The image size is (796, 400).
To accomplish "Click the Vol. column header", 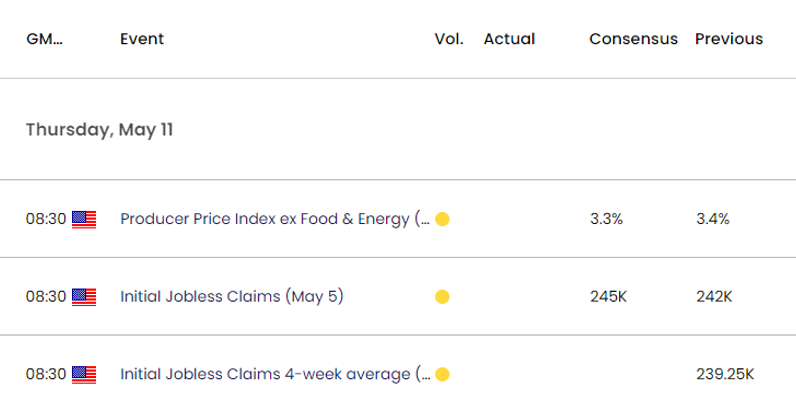I will tap(449, 39).
